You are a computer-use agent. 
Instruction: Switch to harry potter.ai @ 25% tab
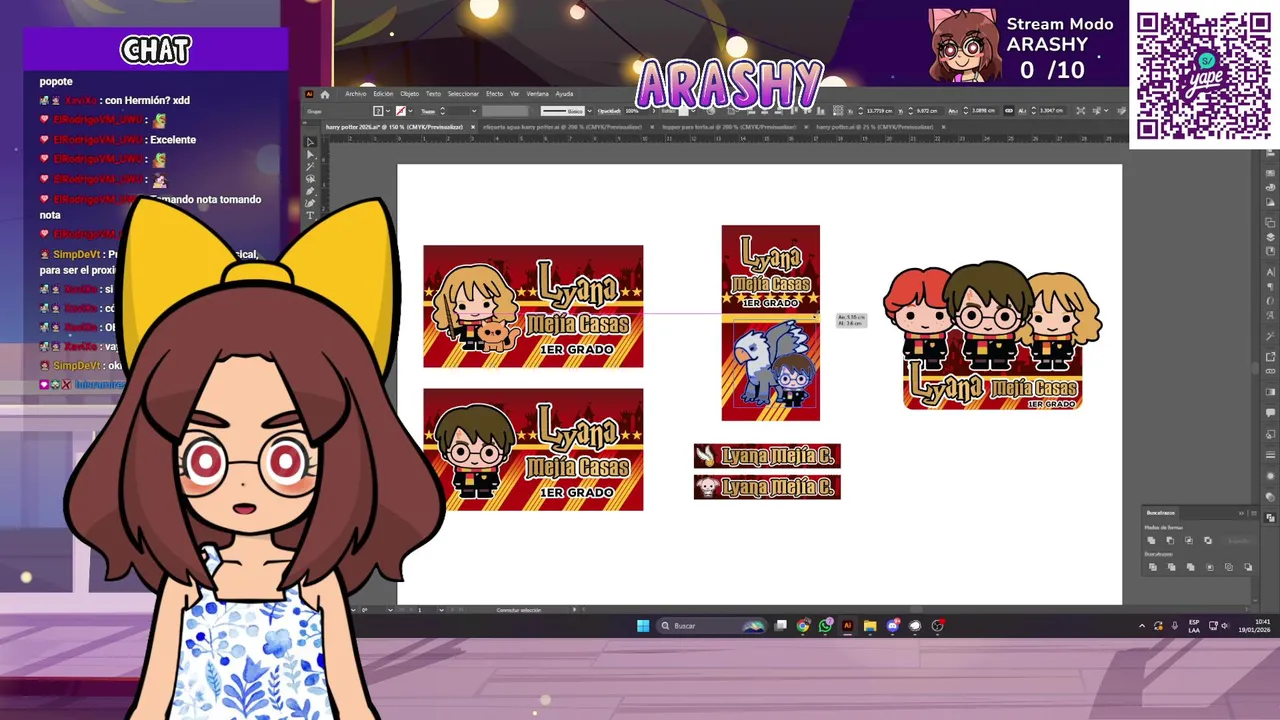[875, 127]
